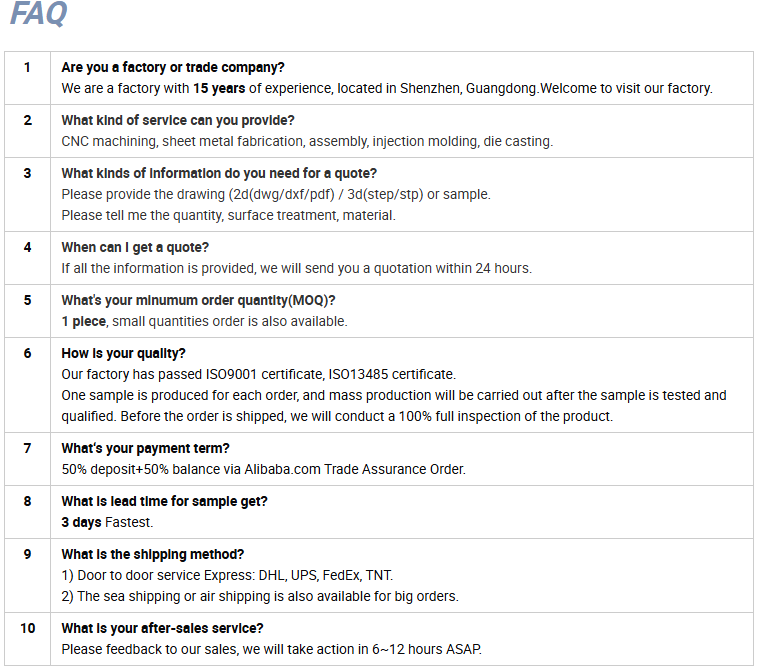758x668 pixels.
Task: Click row number 10 in the table
Action: [x=28, y=628]
